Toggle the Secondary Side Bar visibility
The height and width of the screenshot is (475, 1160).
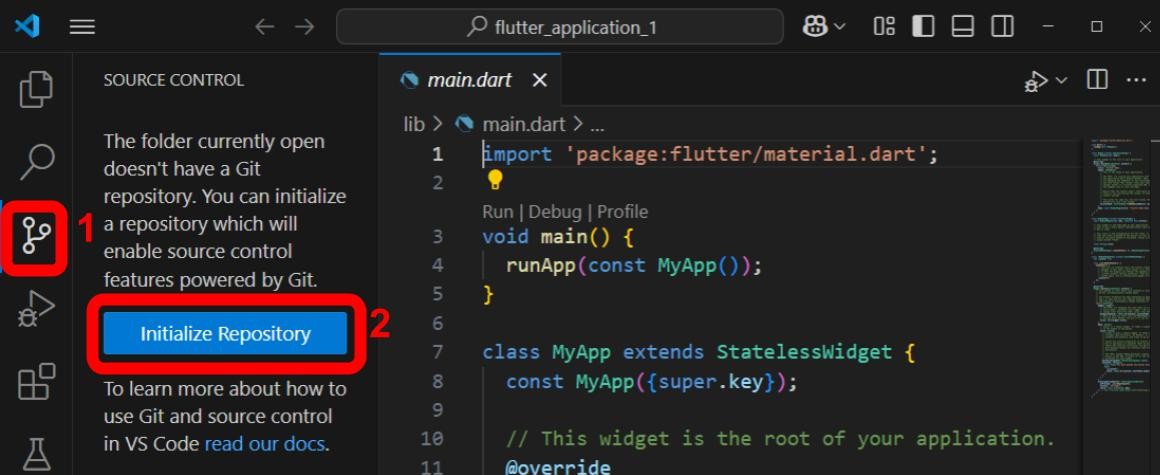point(1001,27)
